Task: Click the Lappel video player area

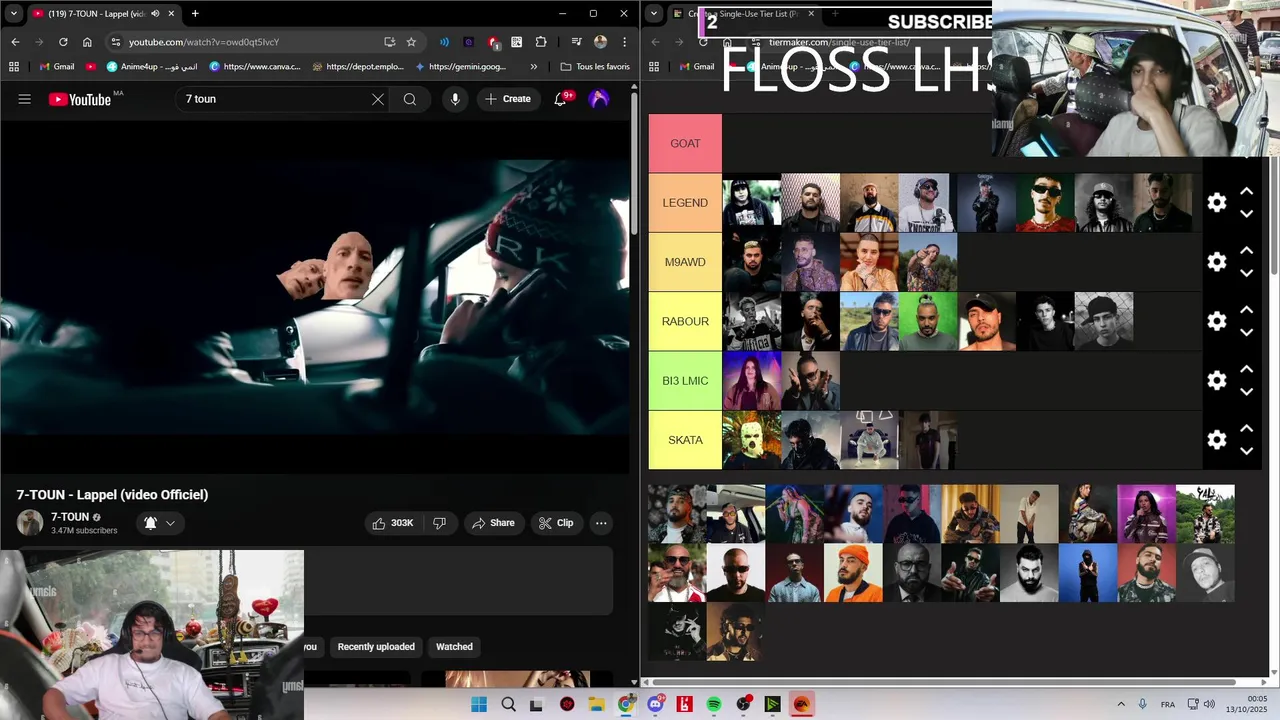Action: [x=315, y=296]
